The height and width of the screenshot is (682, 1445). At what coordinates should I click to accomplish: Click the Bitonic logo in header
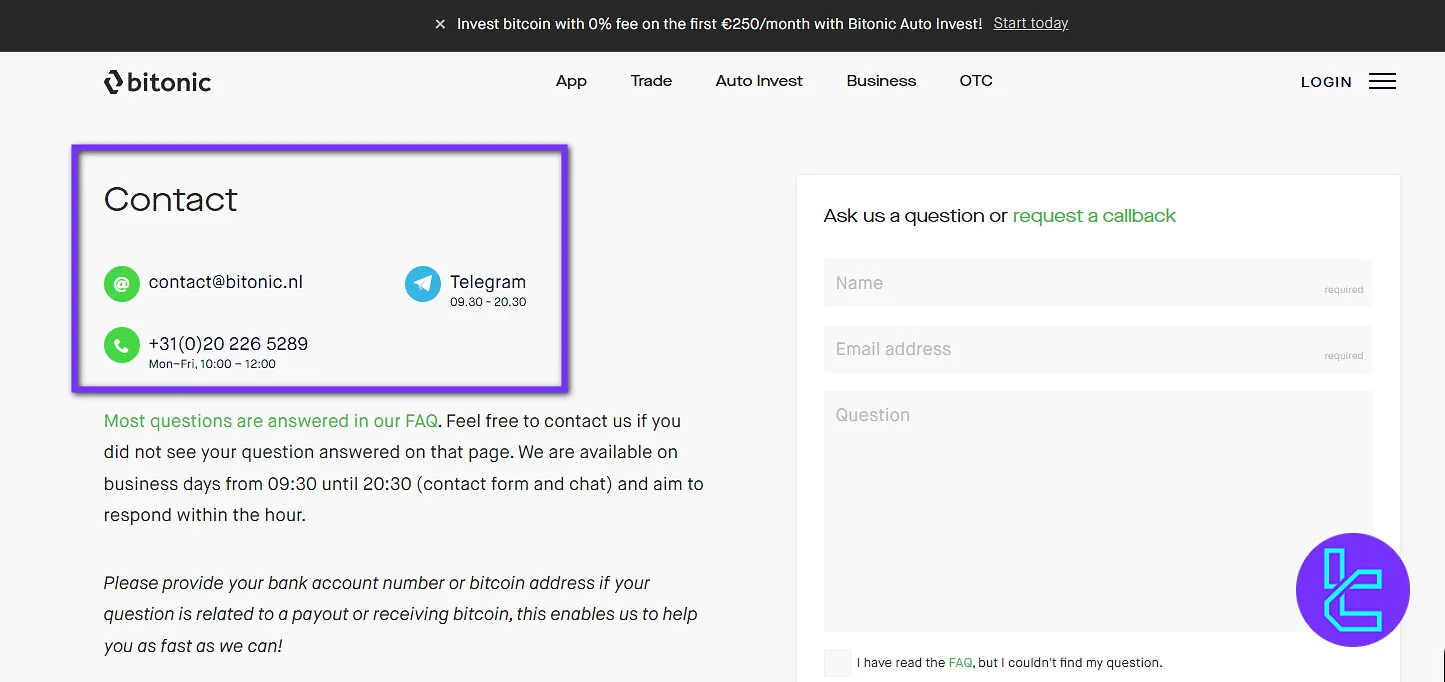pos(157,82)
